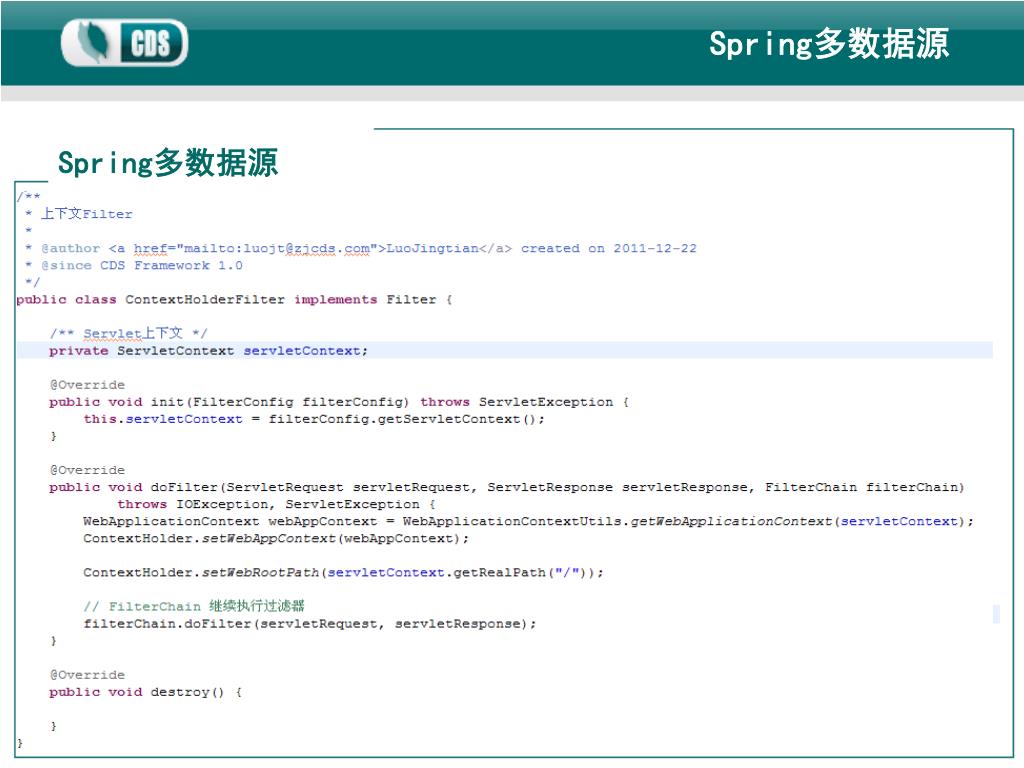Click 'WebApplicationContext webAppContext' declaration
Viewport: 1024px width, 768px height.
(230, 521)
